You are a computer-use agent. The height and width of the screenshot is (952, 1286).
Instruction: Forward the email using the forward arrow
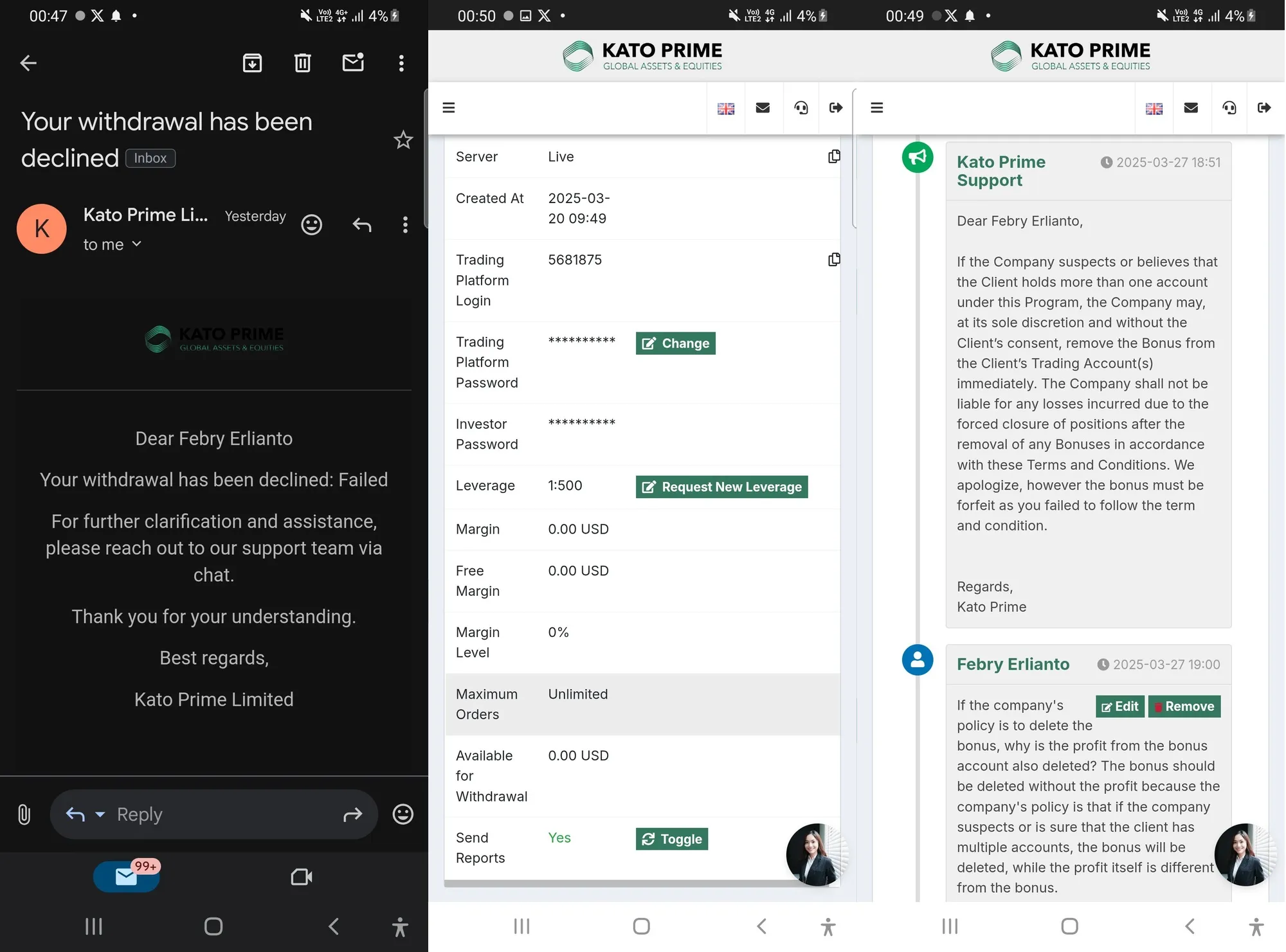pos(353,815)
